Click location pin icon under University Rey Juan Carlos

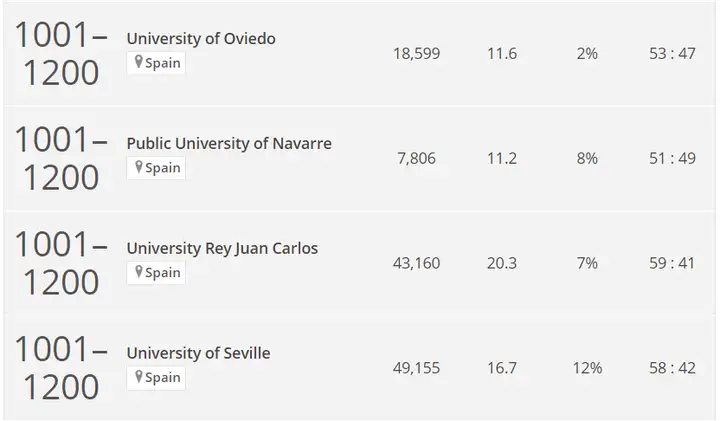tap(138, 272)
